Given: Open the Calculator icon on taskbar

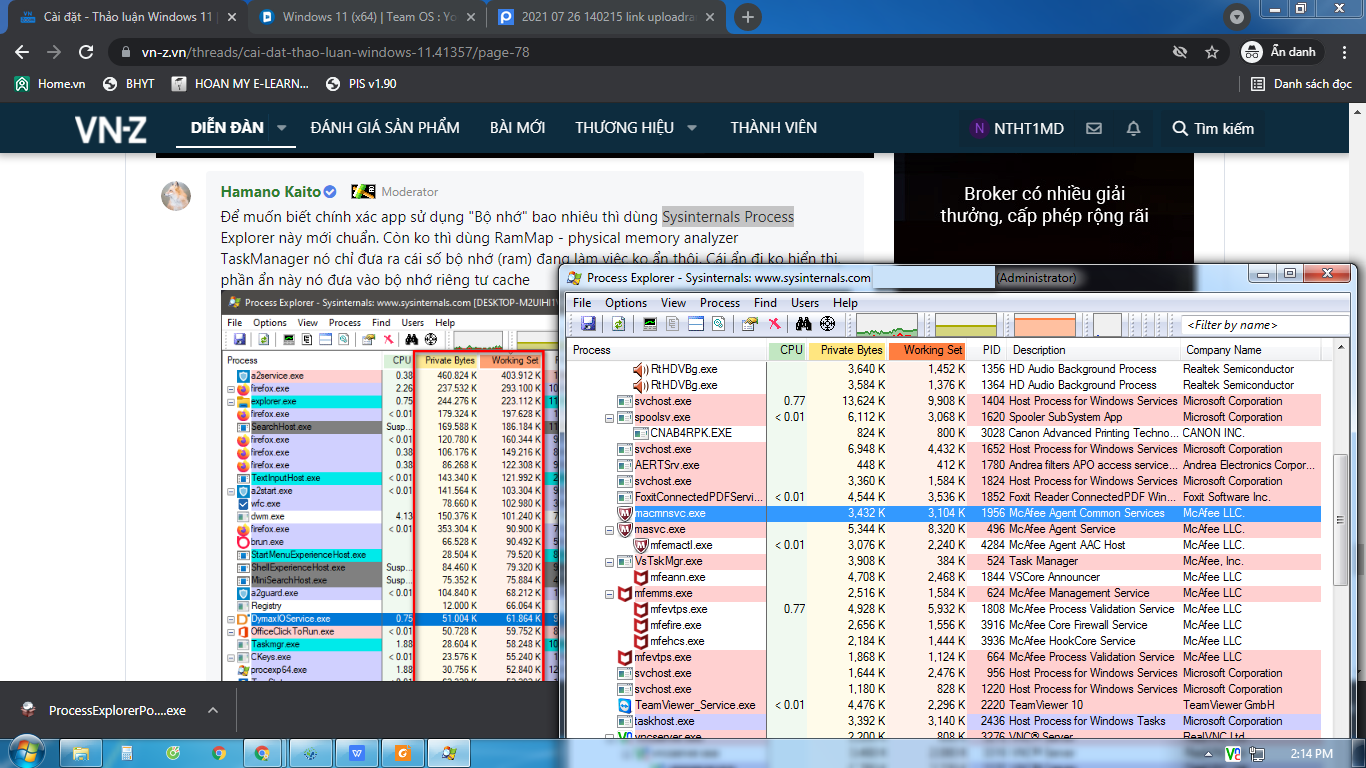Looking at the screenshot, I should [127, 752].
